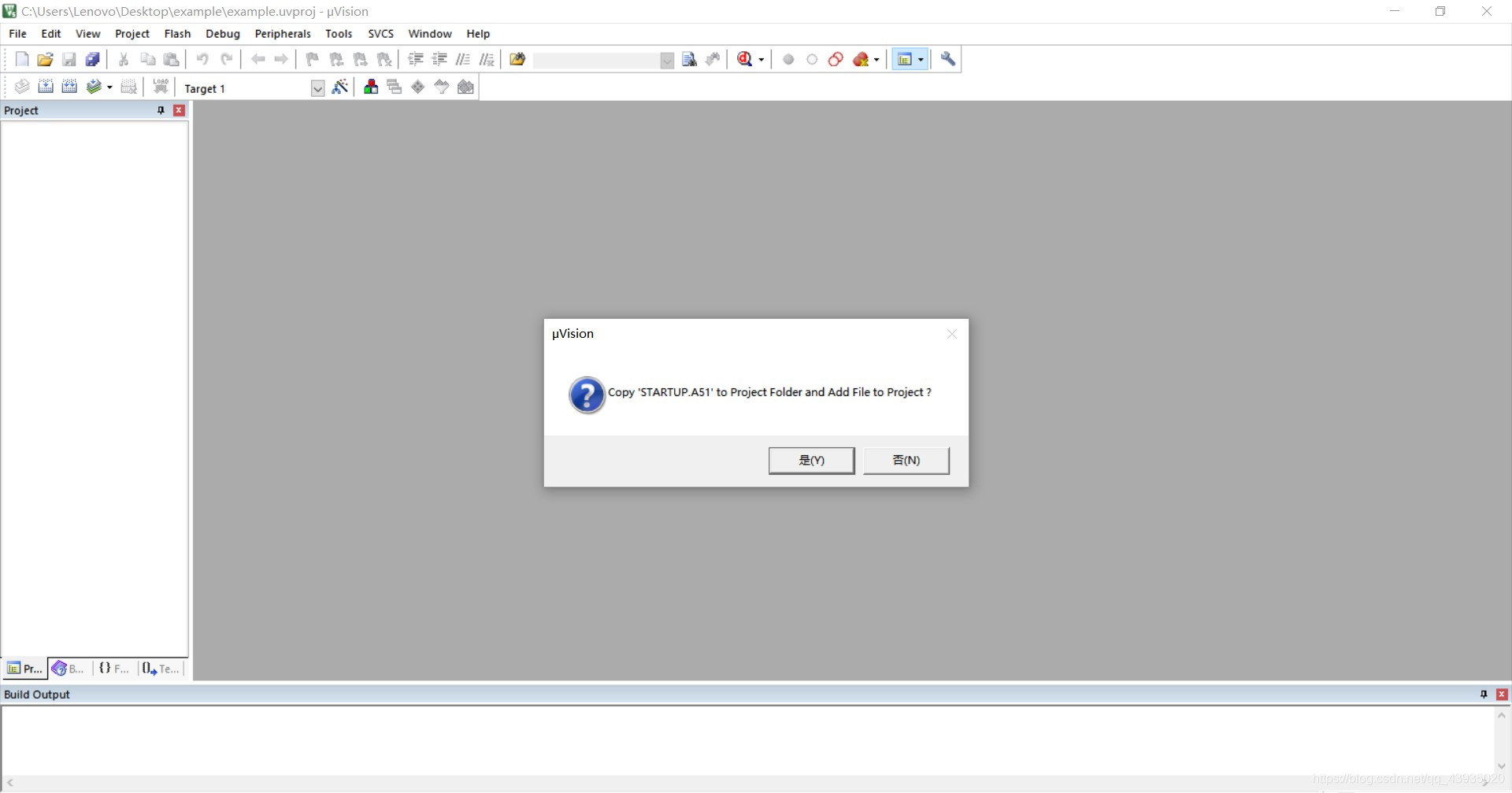Navigate forwards with the right arrow icon
1512x793 pixels.
coord(281,59)
